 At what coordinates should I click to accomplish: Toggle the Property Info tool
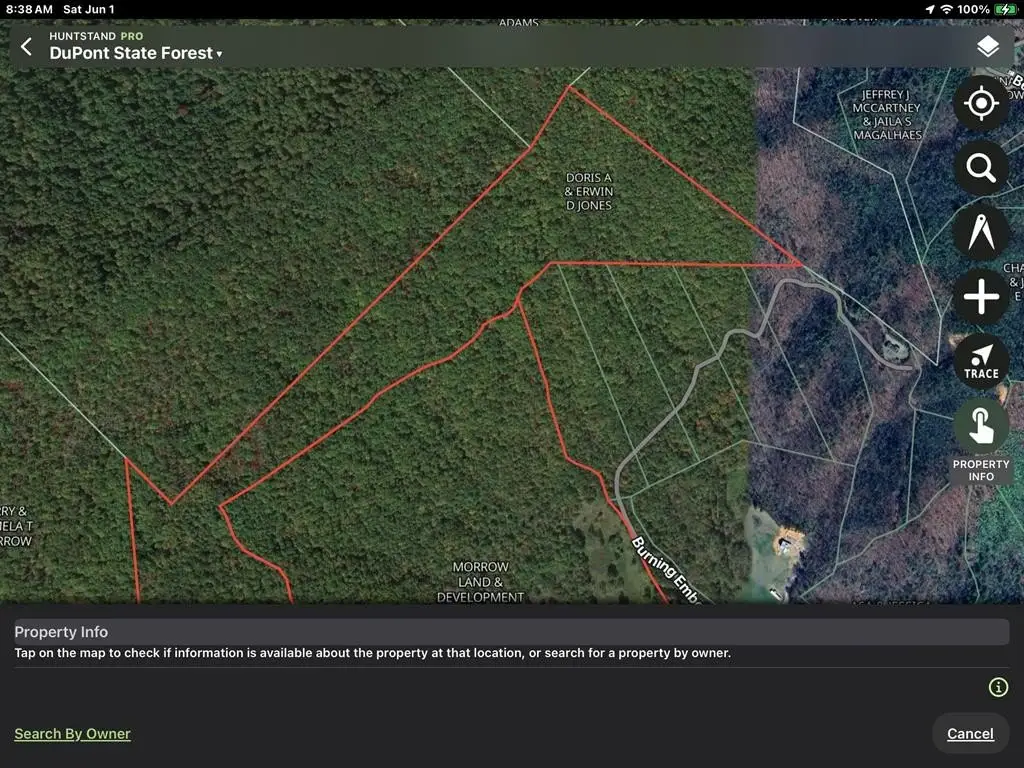coord(980,427)
